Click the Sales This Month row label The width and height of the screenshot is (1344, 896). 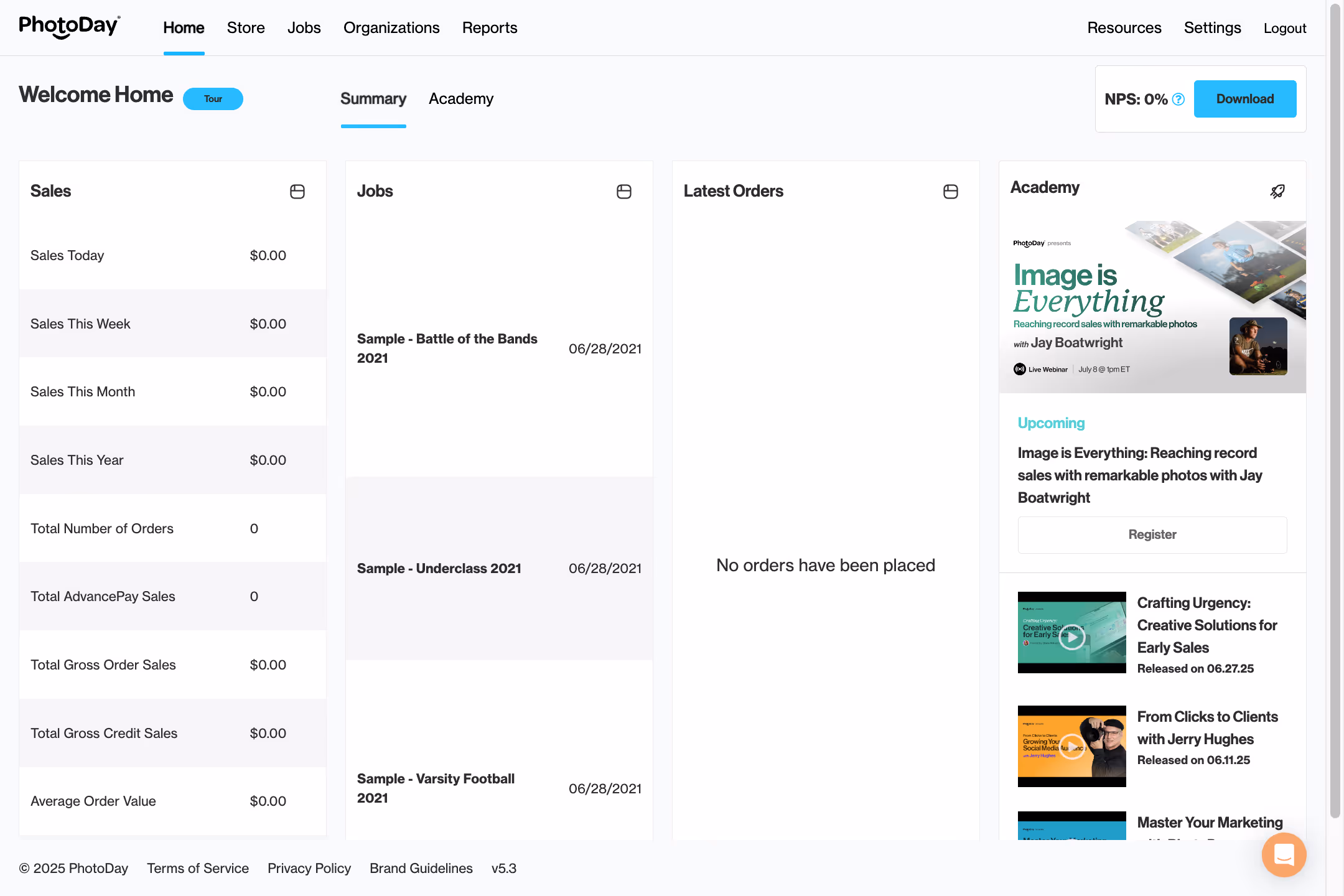(x=83, y=392)
